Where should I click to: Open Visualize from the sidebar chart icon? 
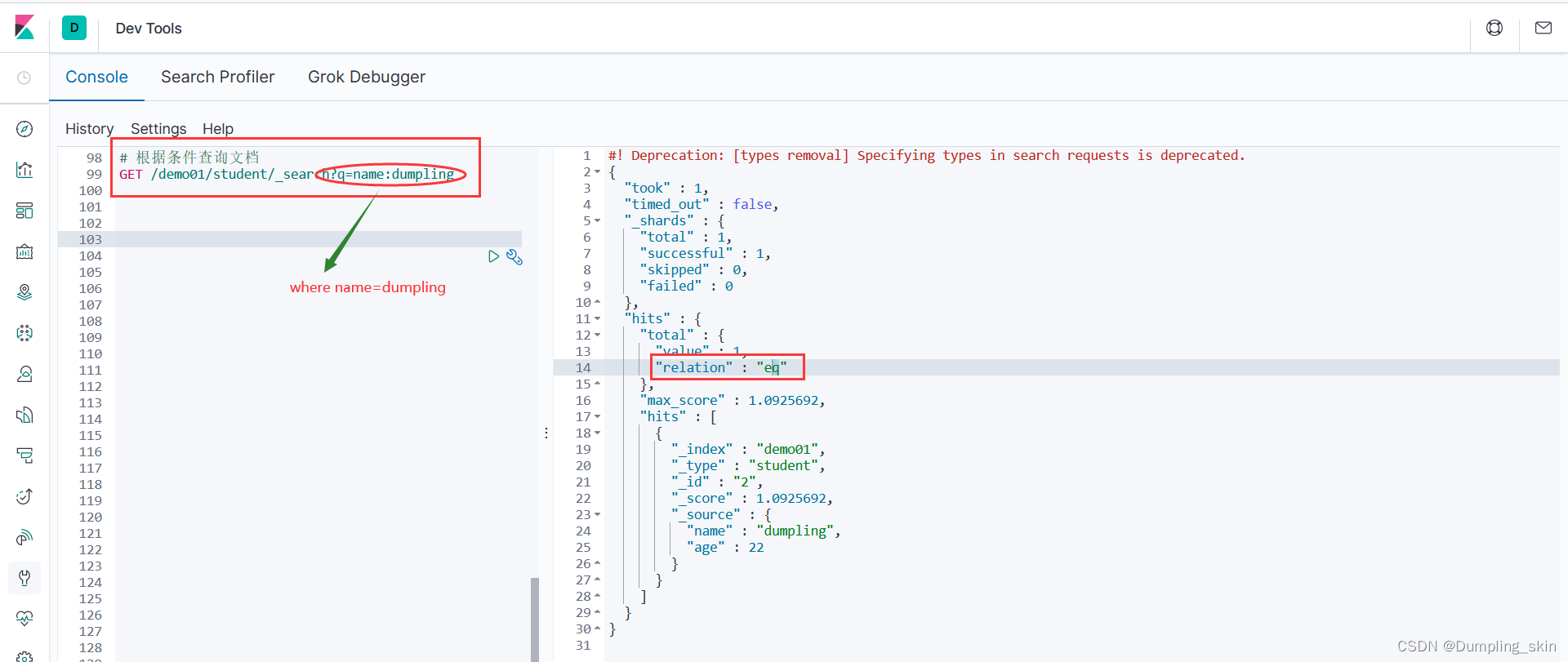point(24,170)
